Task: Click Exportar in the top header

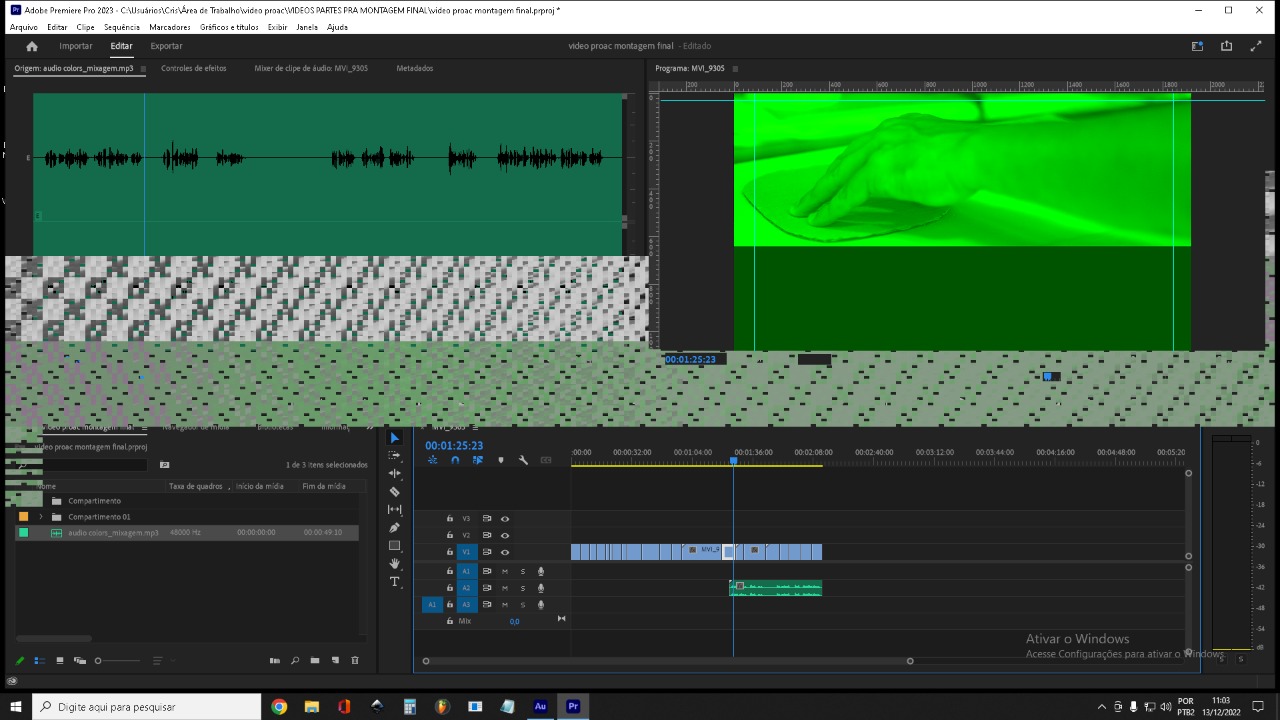Action: point(166,45)
